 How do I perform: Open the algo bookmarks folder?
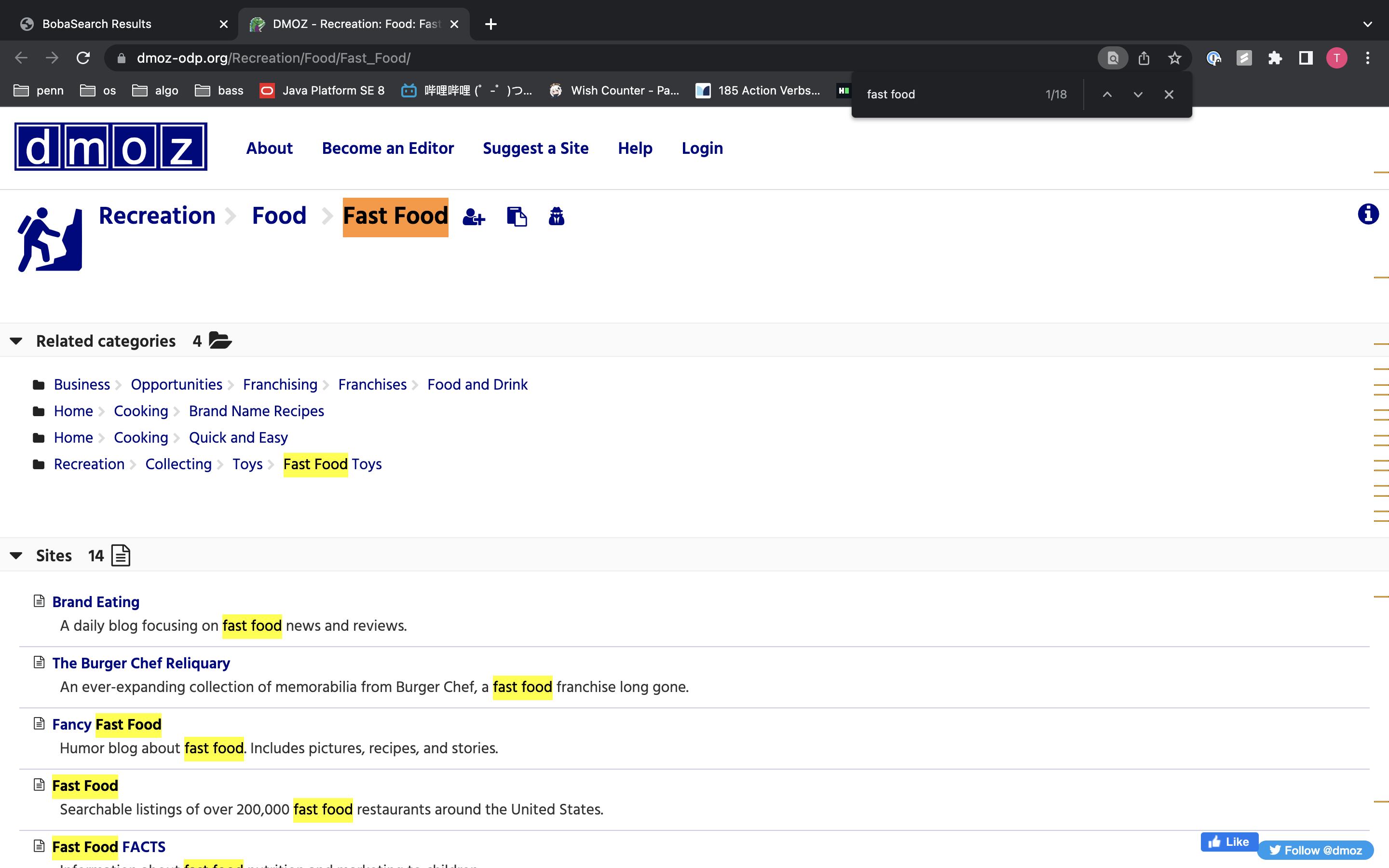point(155,90)
